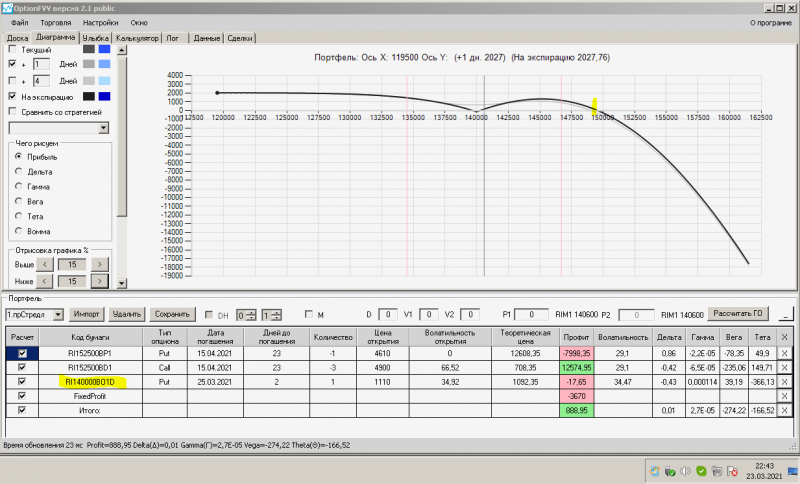
Task: Click the green shield tray icon
Action: 701,471
